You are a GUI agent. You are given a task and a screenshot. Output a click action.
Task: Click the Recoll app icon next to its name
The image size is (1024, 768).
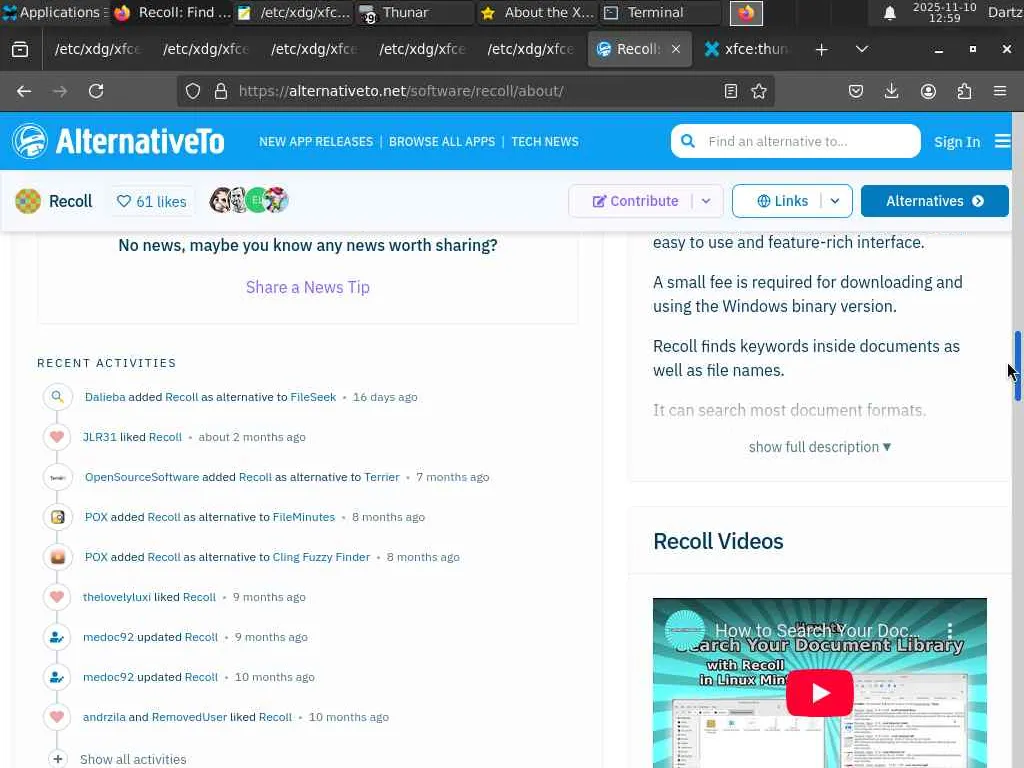28,201
